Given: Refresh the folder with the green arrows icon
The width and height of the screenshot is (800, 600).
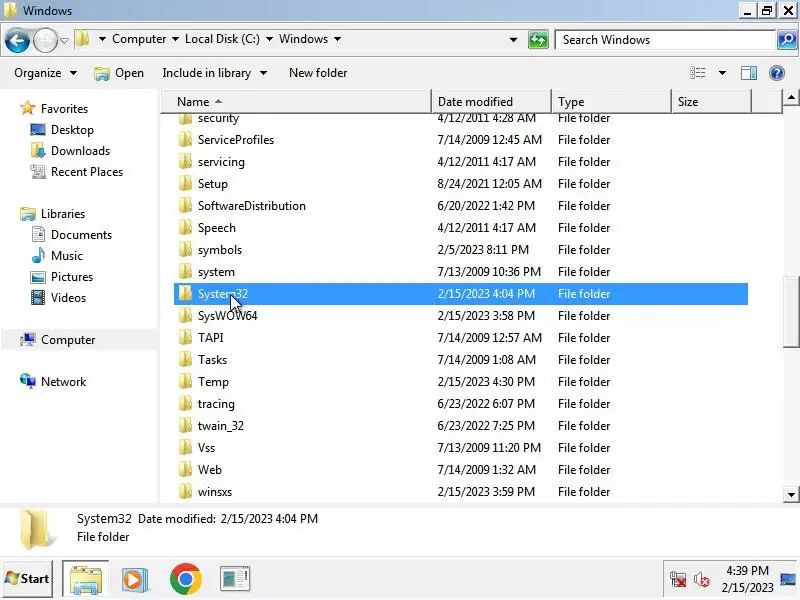Looking at the screenshot, I should tap(538, 40).
